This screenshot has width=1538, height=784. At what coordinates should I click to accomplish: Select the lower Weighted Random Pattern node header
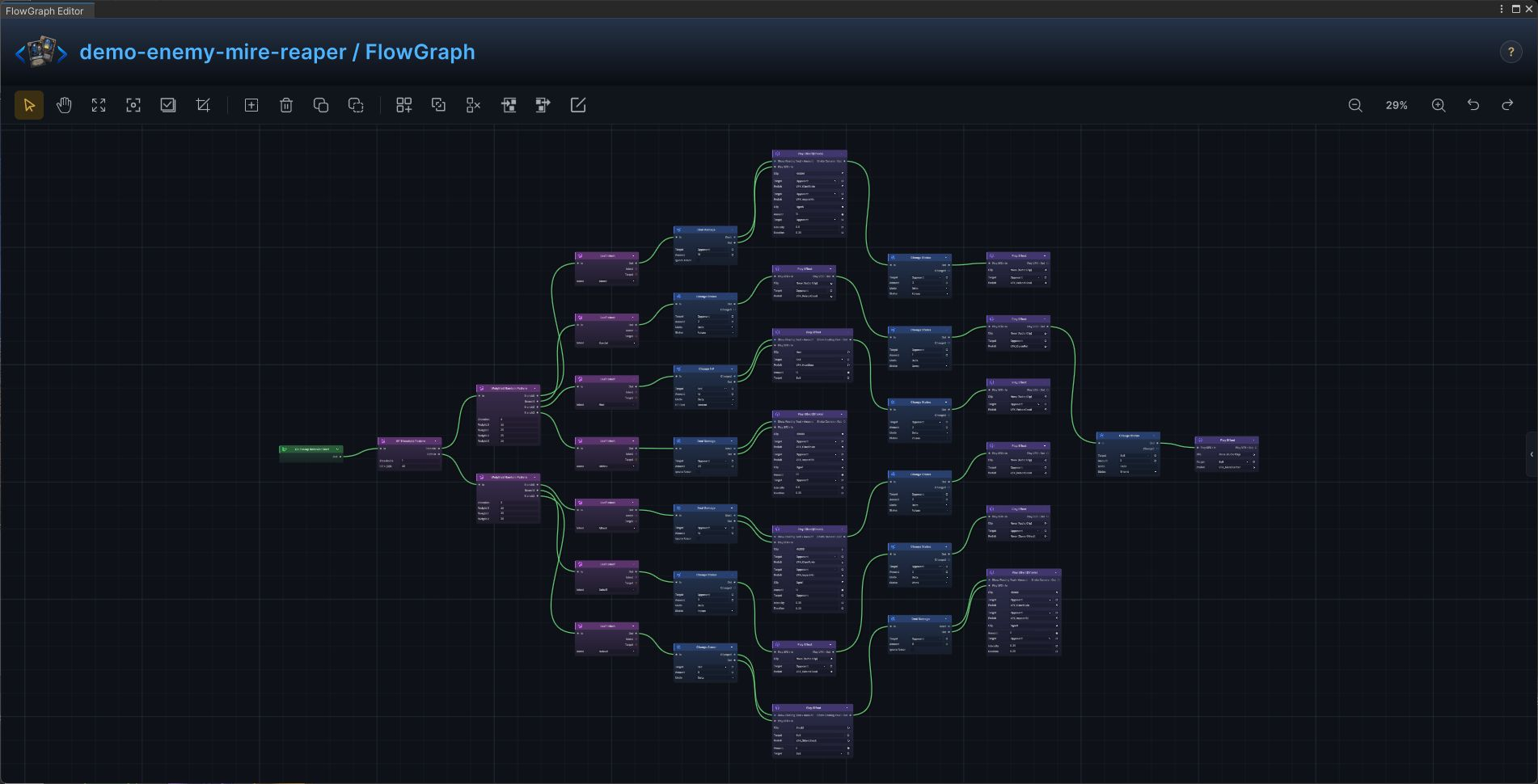[x=508, y=477]
